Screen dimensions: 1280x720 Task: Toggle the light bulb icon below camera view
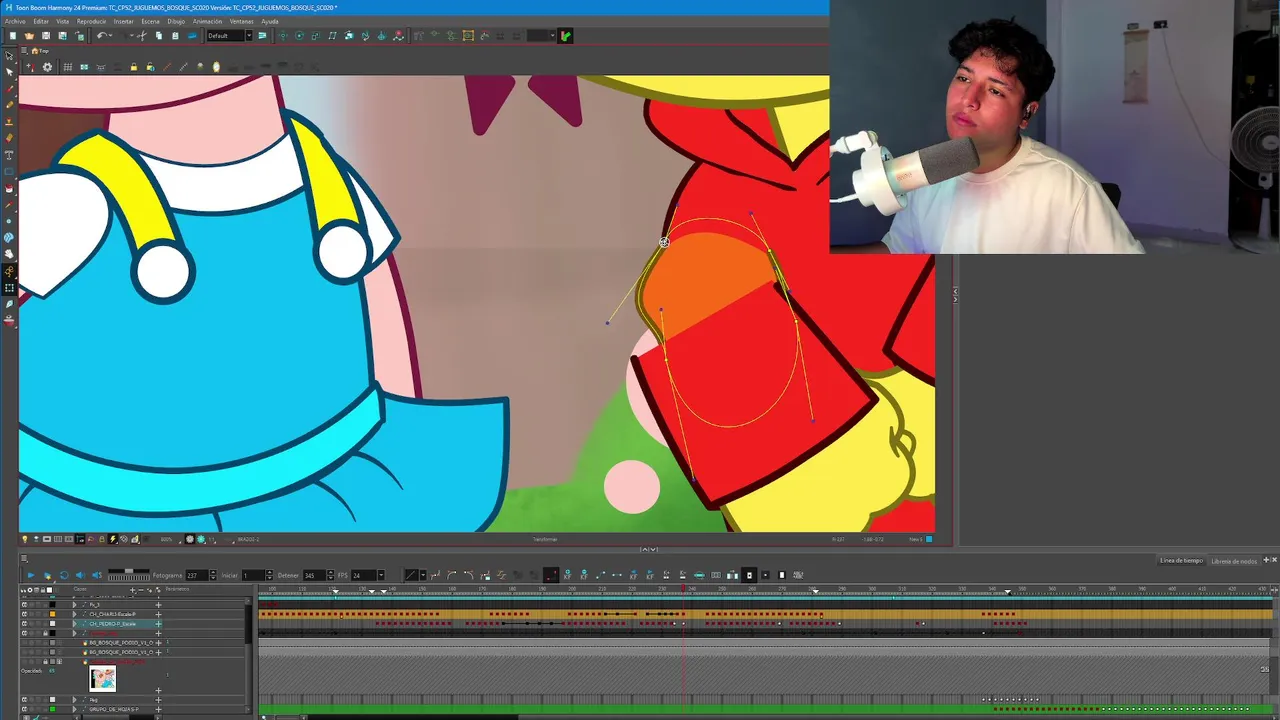[25, 539]
